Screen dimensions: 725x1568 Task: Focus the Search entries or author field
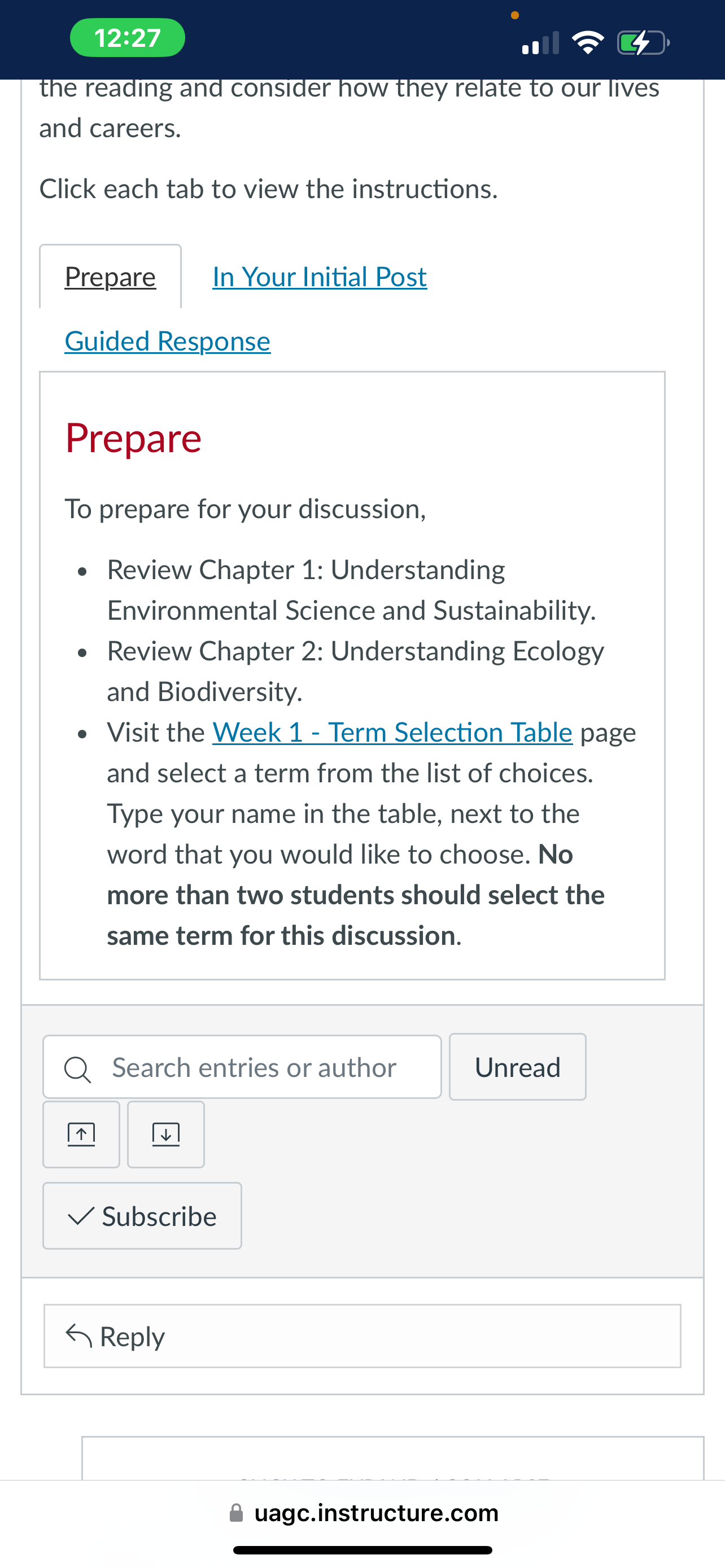click(x=242, y=1067)
